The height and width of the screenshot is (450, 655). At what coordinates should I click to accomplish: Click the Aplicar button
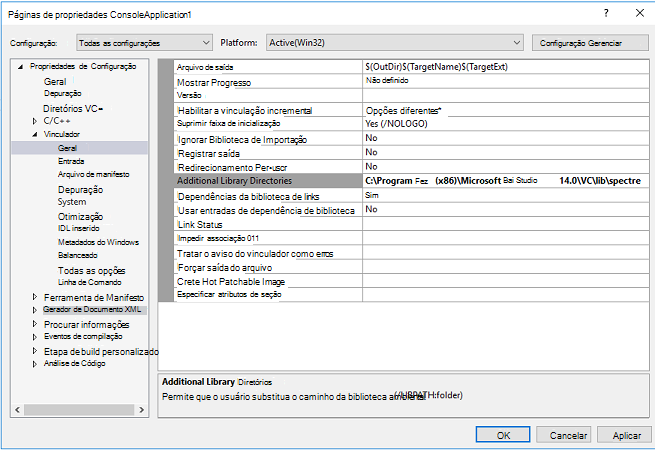(624, 435)
